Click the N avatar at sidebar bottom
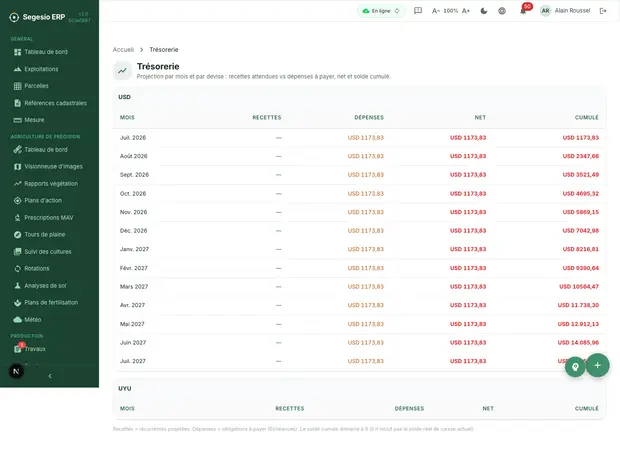620x457 pixels. (x=16, y=371)
